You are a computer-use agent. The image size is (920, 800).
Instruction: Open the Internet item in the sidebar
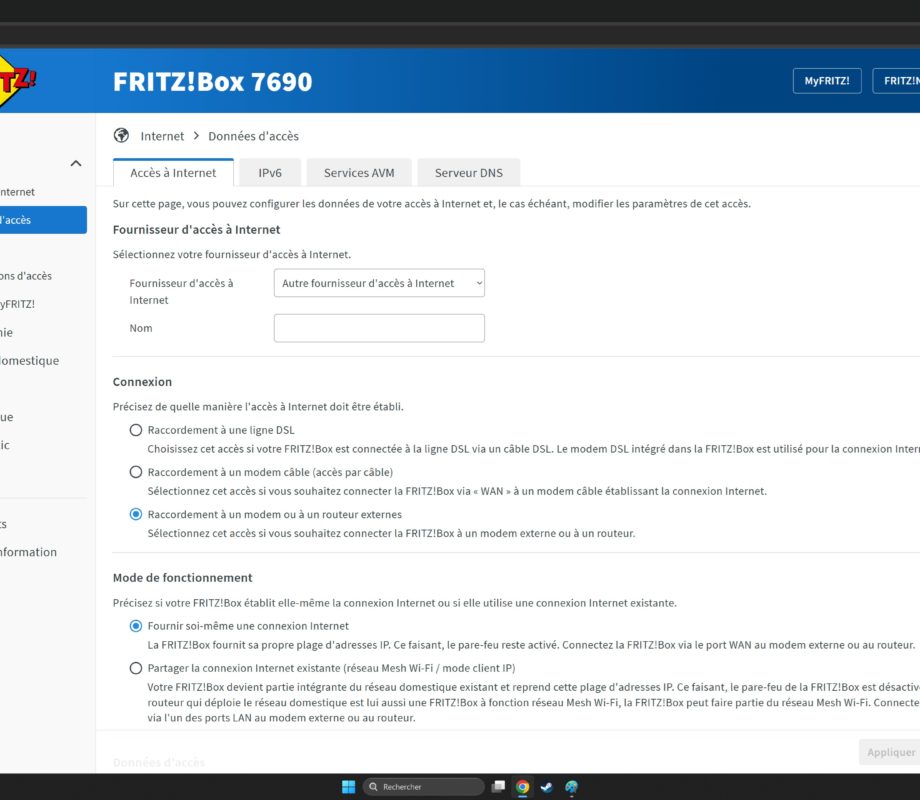[x=18, y=192]
